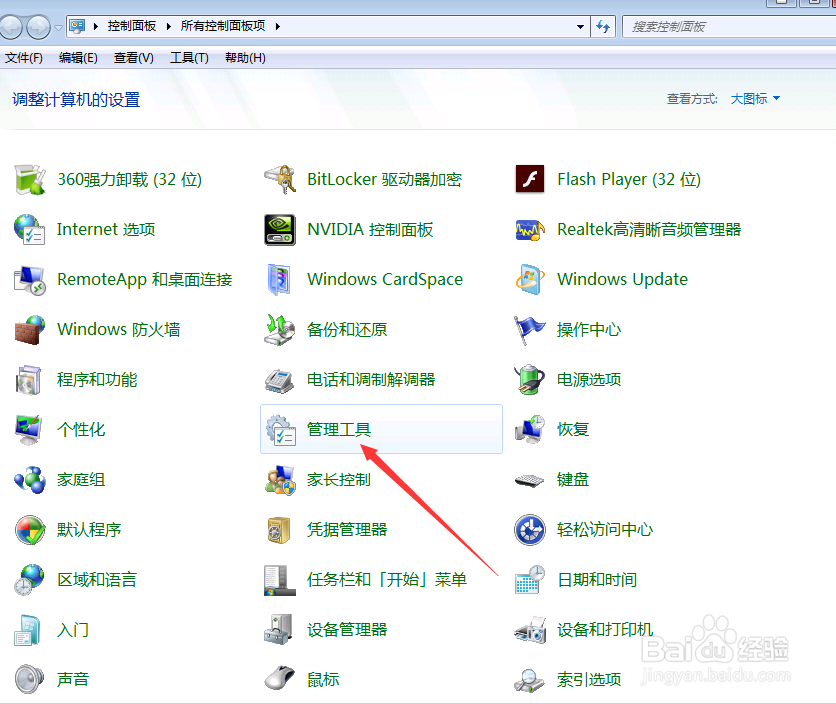Open the 大图标 view mode dropdown
The image size is (836, 704).
click(755, 98)
